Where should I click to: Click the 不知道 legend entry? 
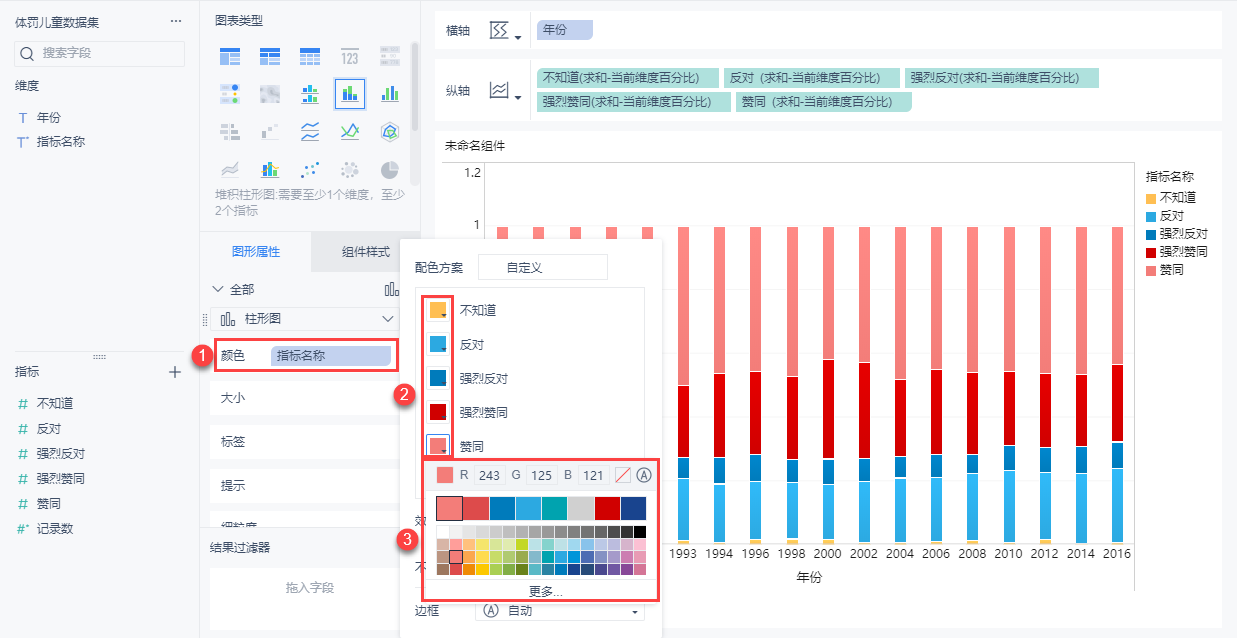click(x=1170, y=198)
